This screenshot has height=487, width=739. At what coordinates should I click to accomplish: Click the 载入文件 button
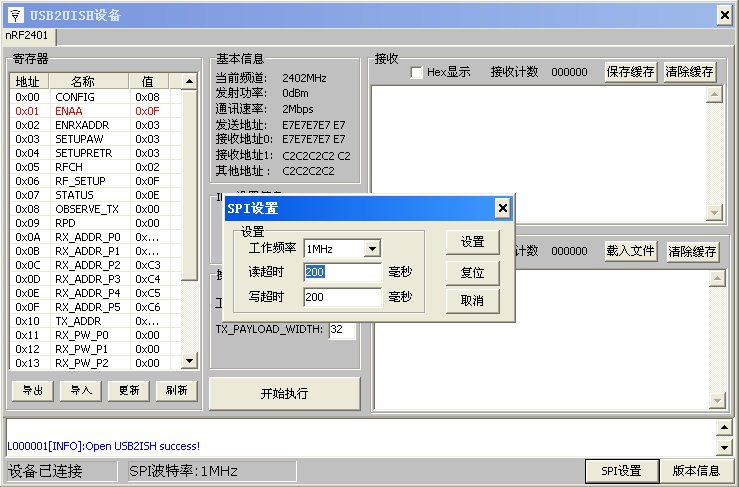point(631,251)
